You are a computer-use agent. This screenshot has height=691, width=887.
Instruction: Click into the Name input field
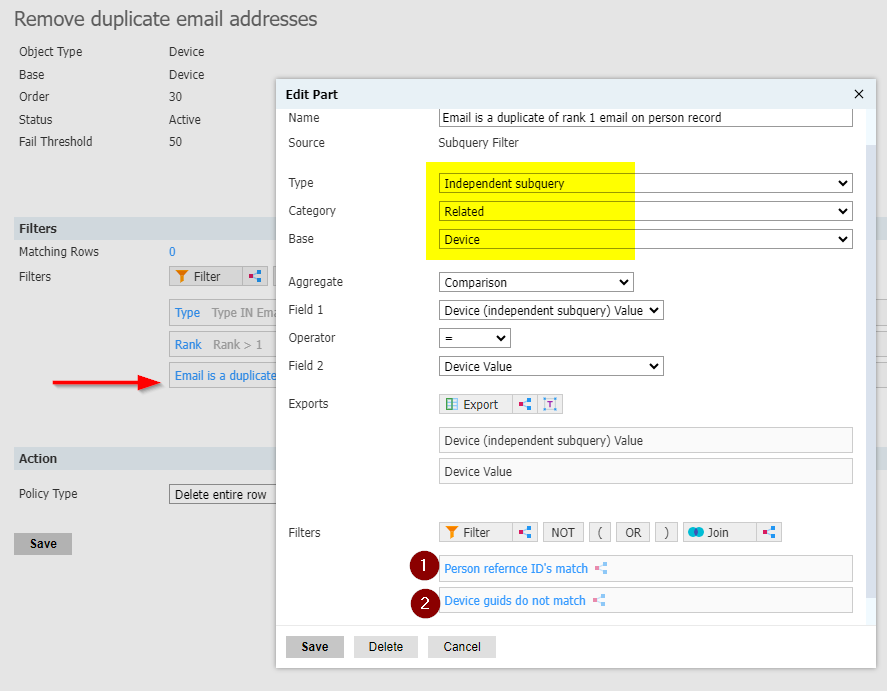tap(645, 118)
